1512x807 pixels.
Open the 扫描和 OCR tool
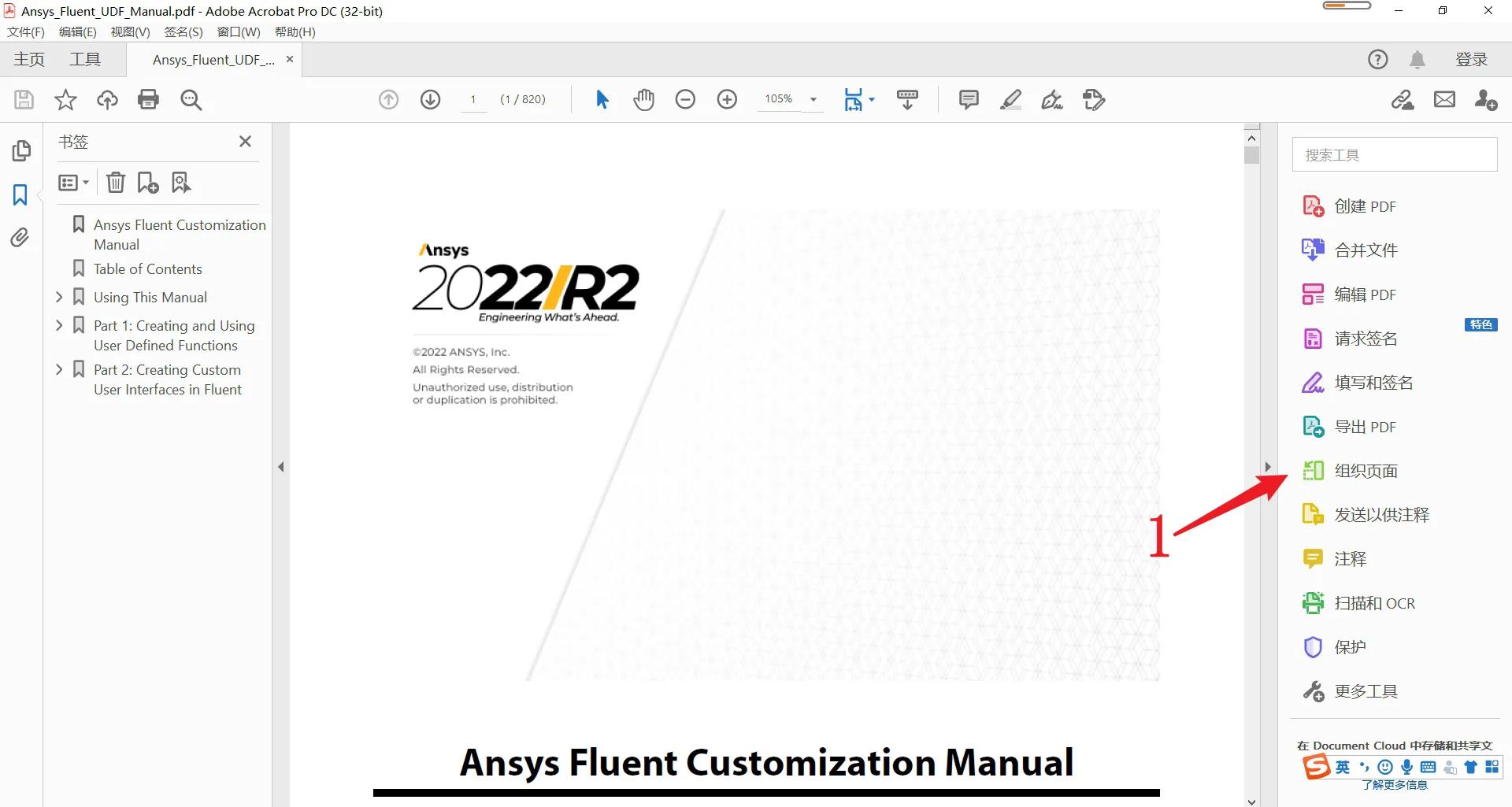(x=1358, y=603)
